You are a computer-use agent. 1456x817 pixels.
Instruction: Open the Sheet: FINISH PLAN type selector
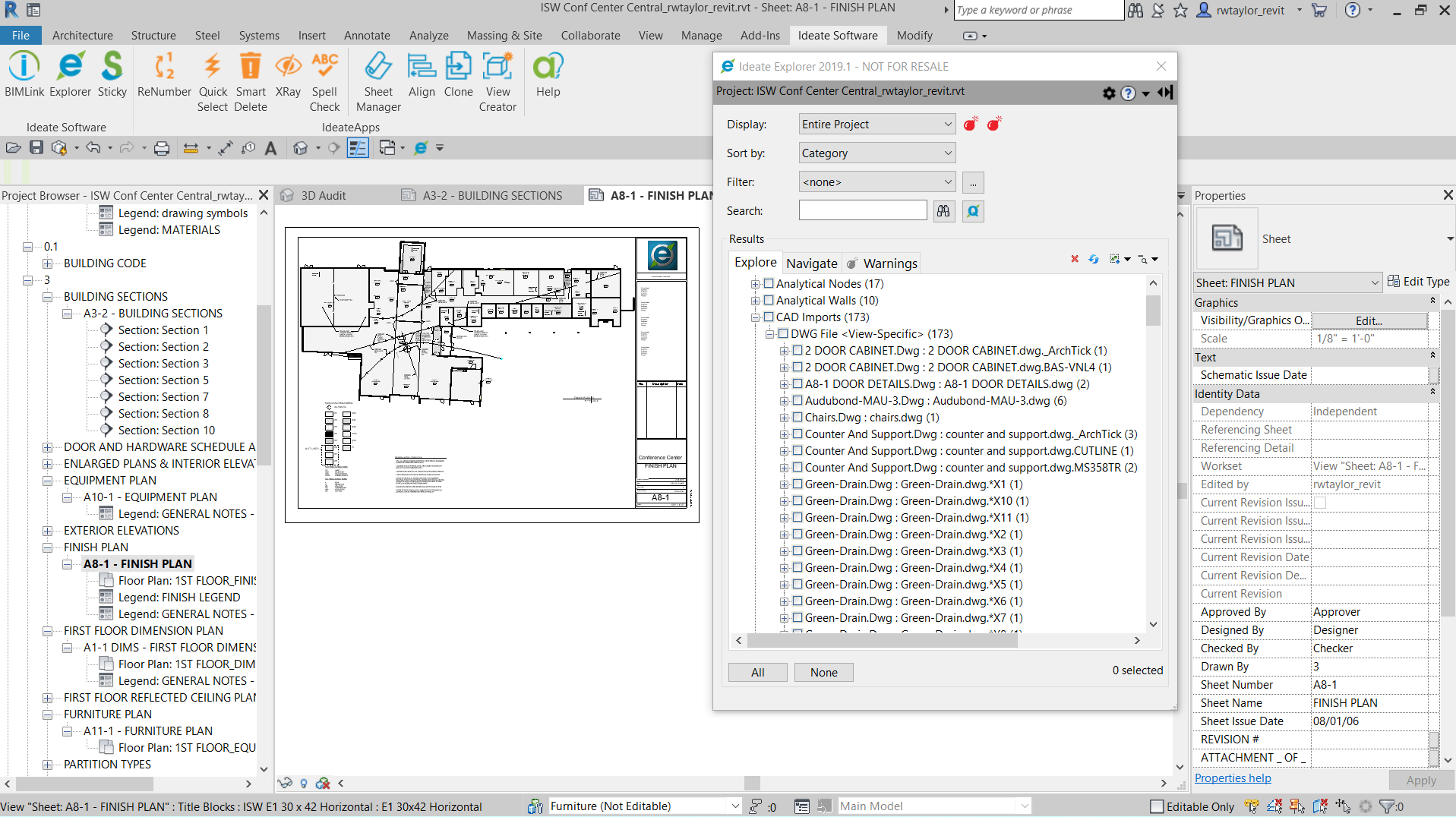(x=1287, y=282)
